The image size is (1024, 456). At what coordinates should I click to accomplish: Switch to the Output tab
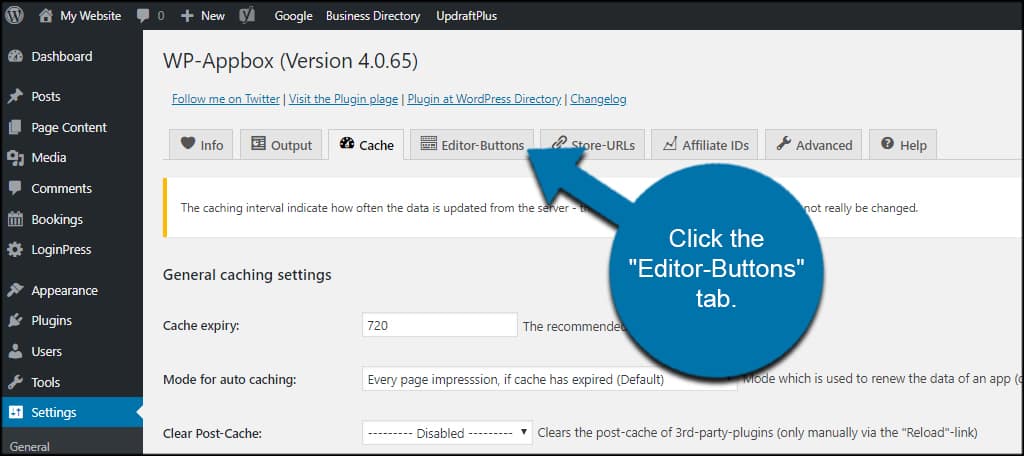pos(281,144)
